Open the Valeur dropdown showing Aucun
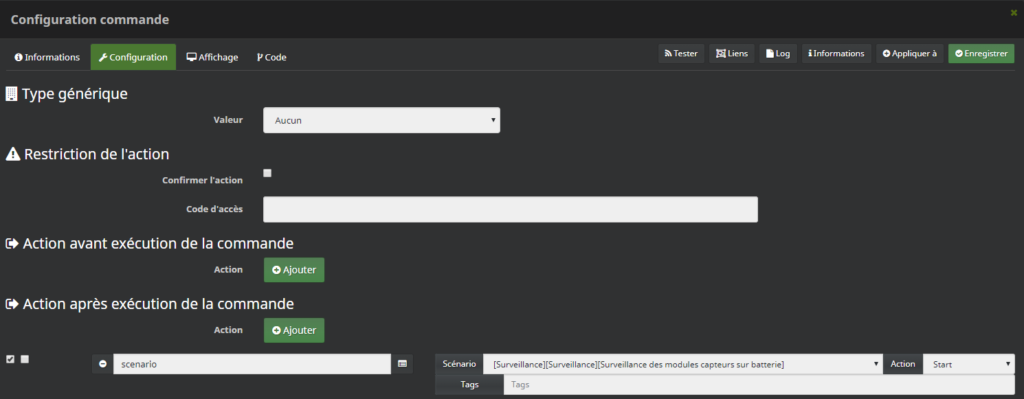1024x399 pixels. point(381,120)
